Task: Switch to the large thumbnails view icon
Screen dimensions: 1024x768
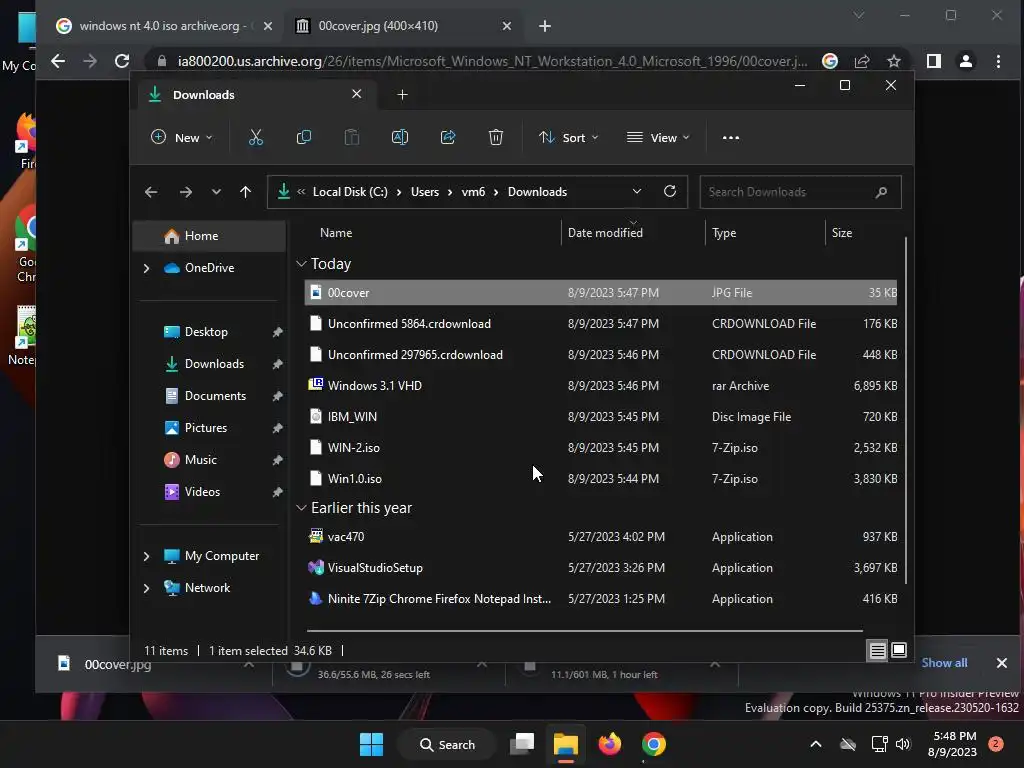Action: [899, 650]
